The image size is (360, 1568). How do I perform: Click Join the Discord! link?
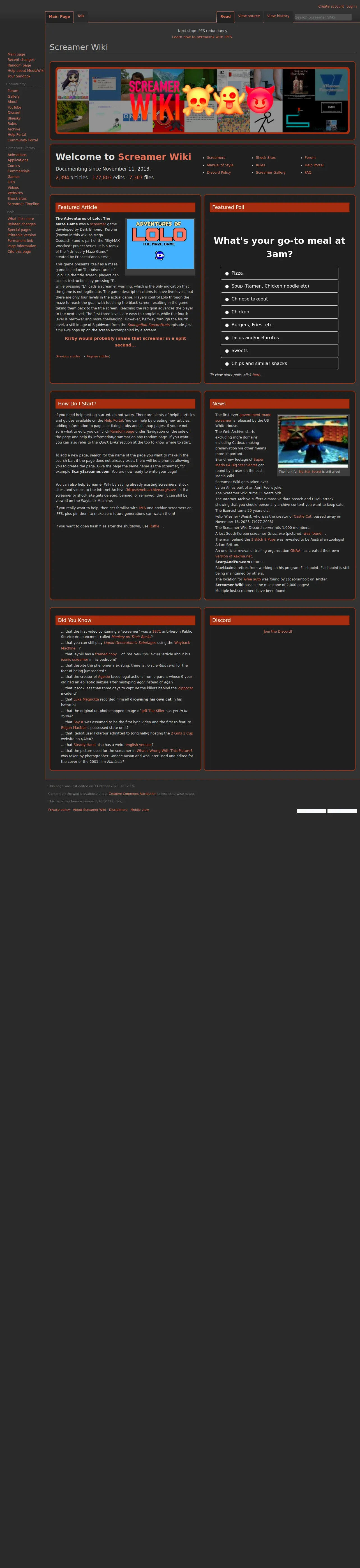[x=278, y=631]
